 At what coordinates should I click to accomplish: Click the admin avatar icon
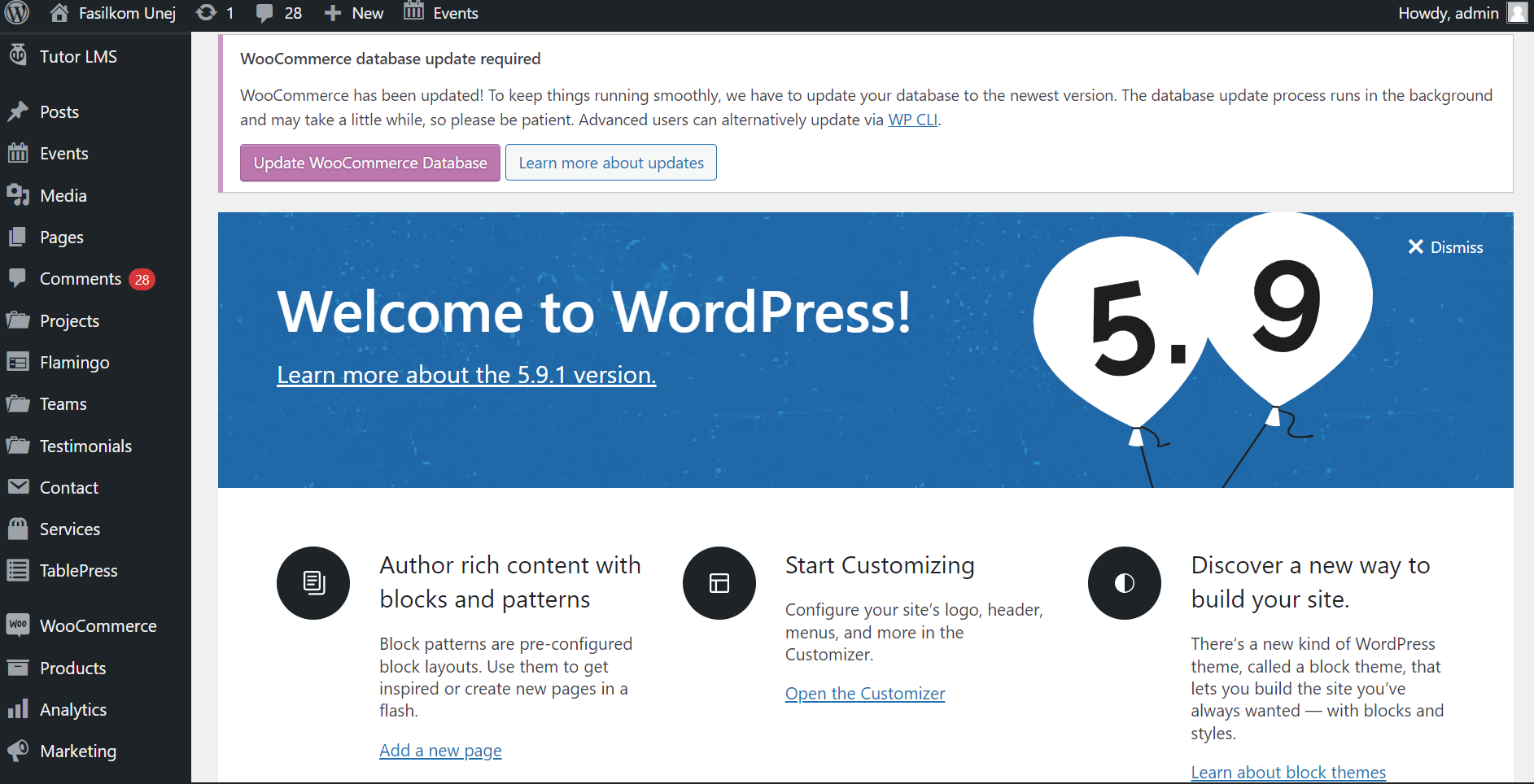tap(1517, 12)
